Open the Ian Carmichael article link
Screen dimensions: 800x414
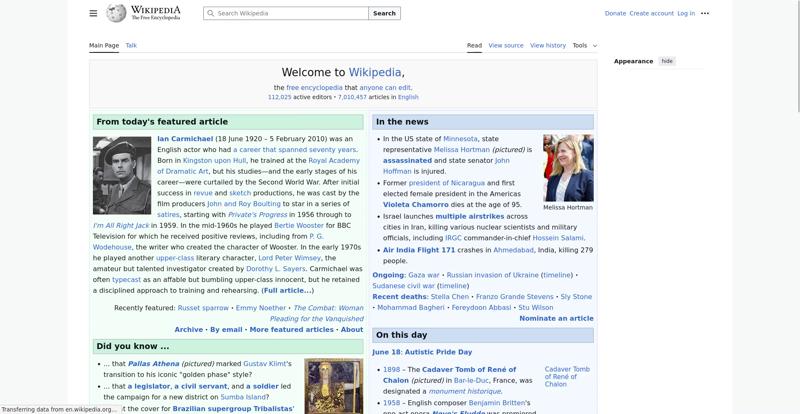coord(185,139)
